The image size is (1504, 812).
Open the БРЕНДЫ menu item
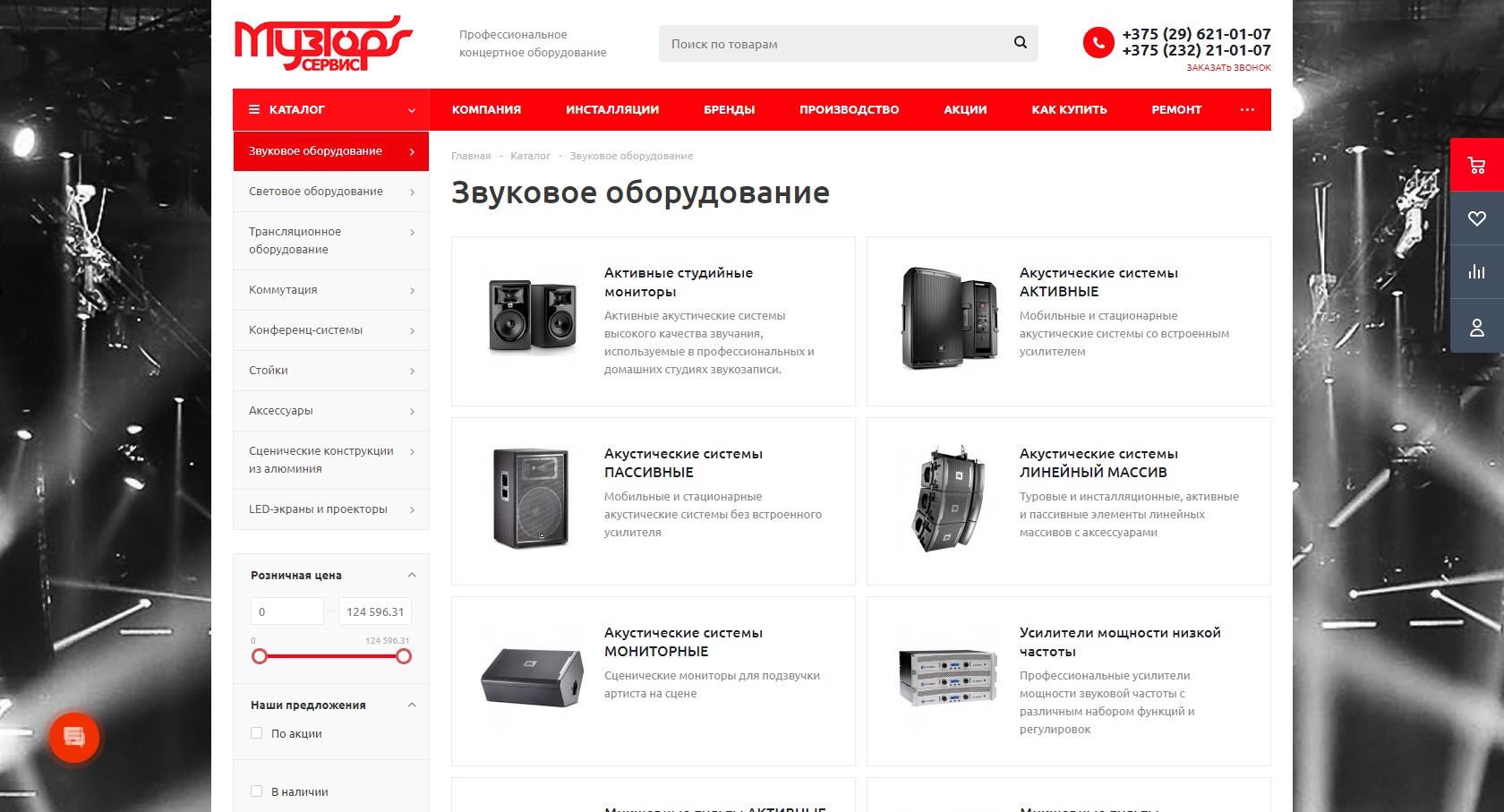729,110
